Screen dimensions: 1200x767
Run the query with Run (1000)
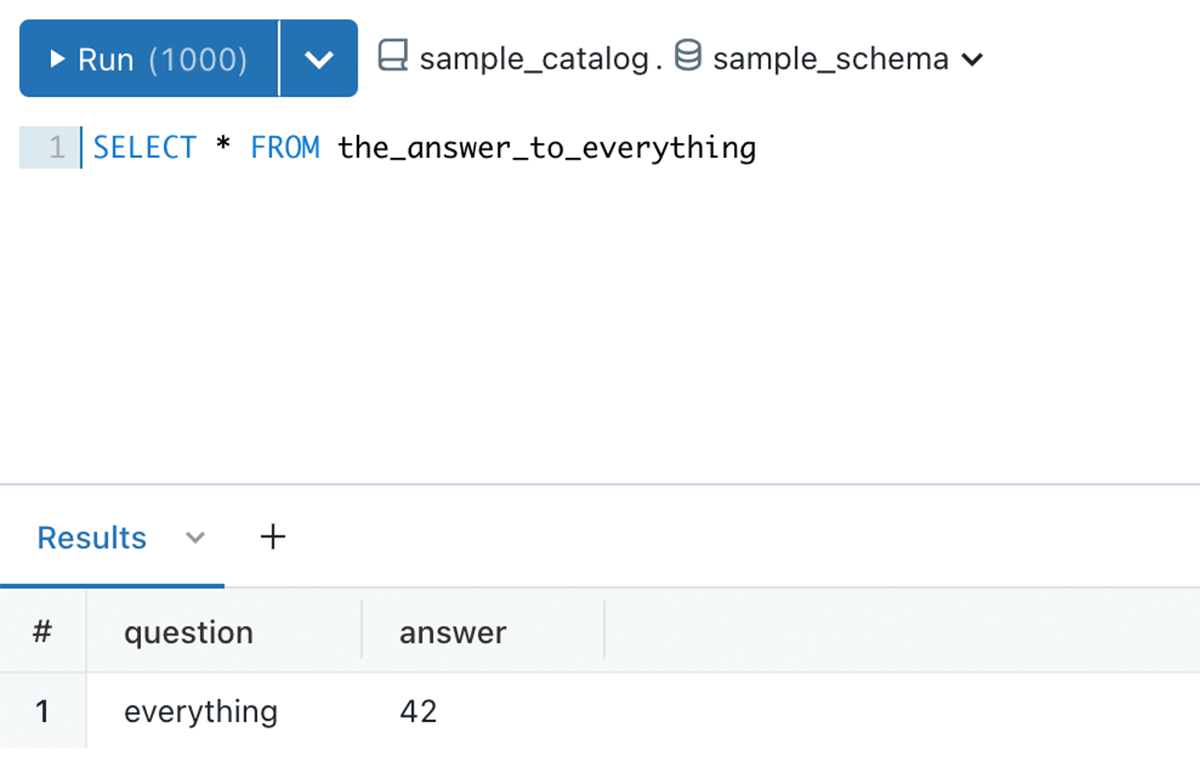tap(150, 59)
